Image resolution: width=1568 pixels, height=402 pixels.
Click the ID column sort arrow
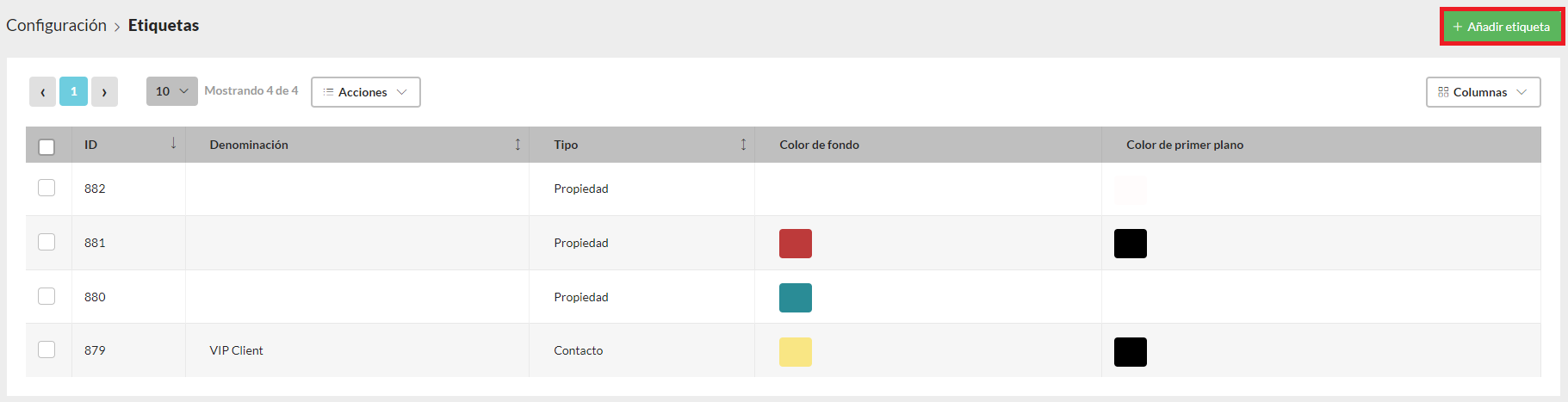(x=173, y=144)
